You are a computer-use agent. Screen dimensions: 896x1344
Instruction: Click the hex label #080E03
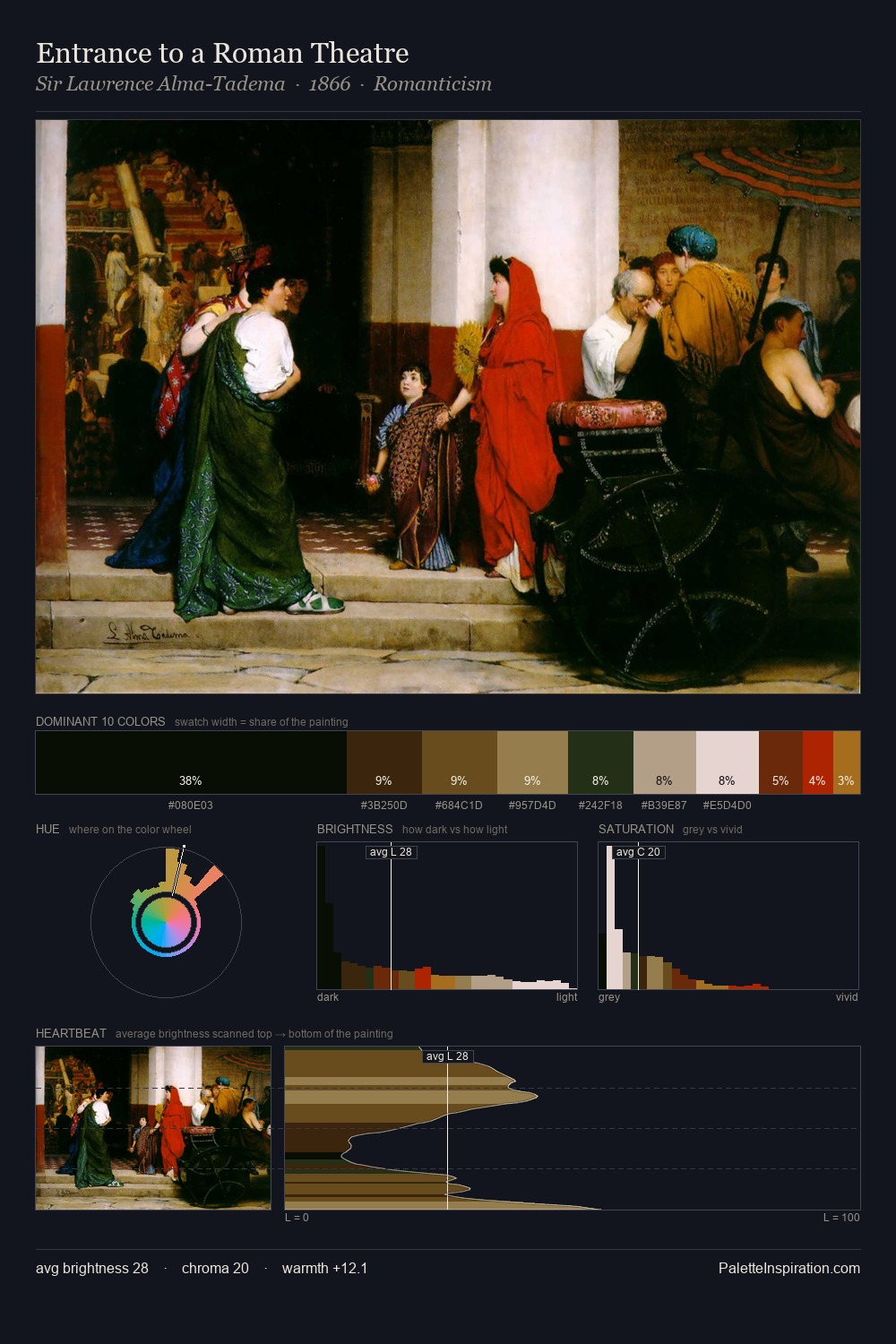point(191,806)
